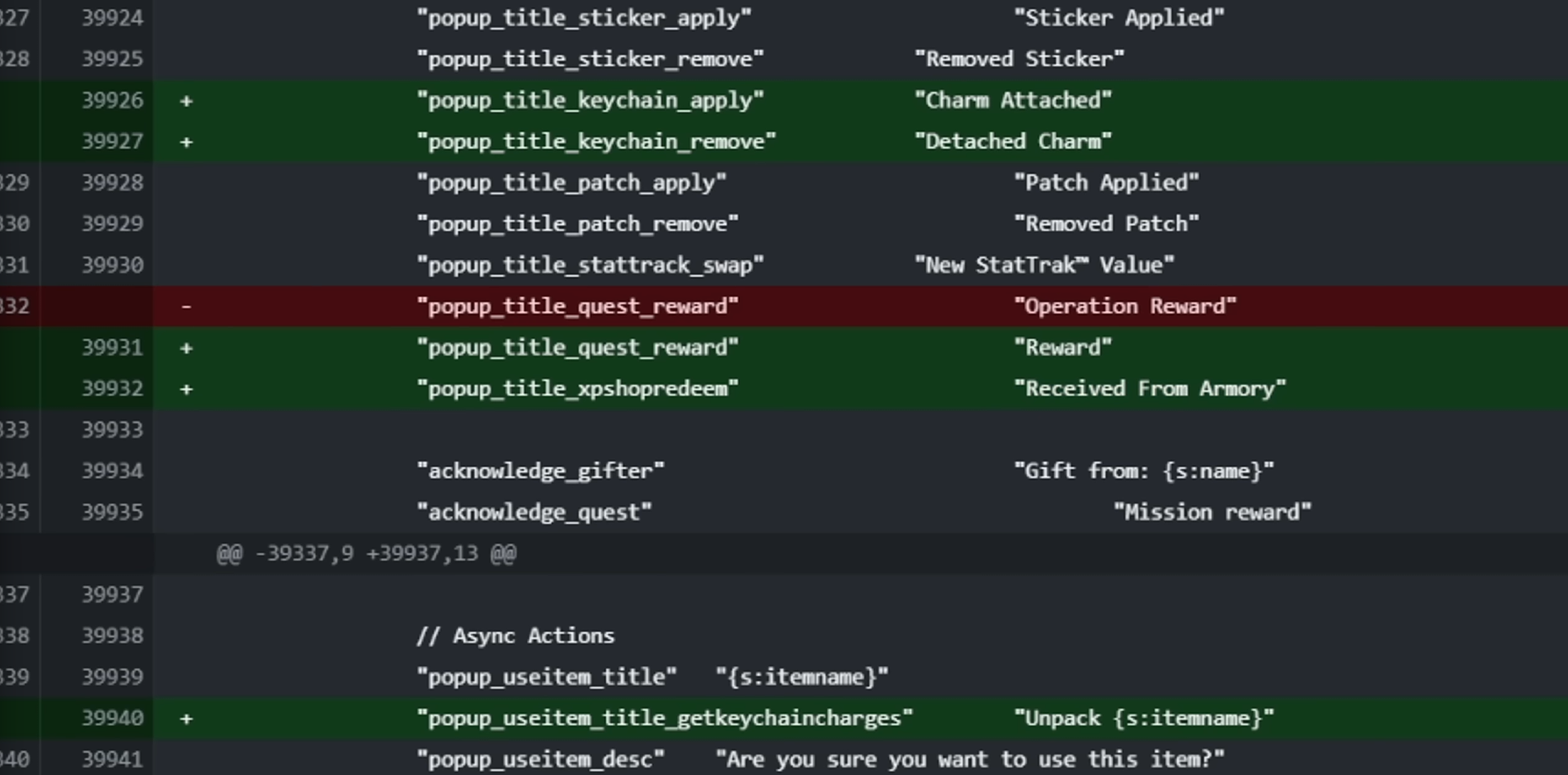Click line number 39941
The height and width of the screenshot is (775, 1568).
[x=112, y=759]
